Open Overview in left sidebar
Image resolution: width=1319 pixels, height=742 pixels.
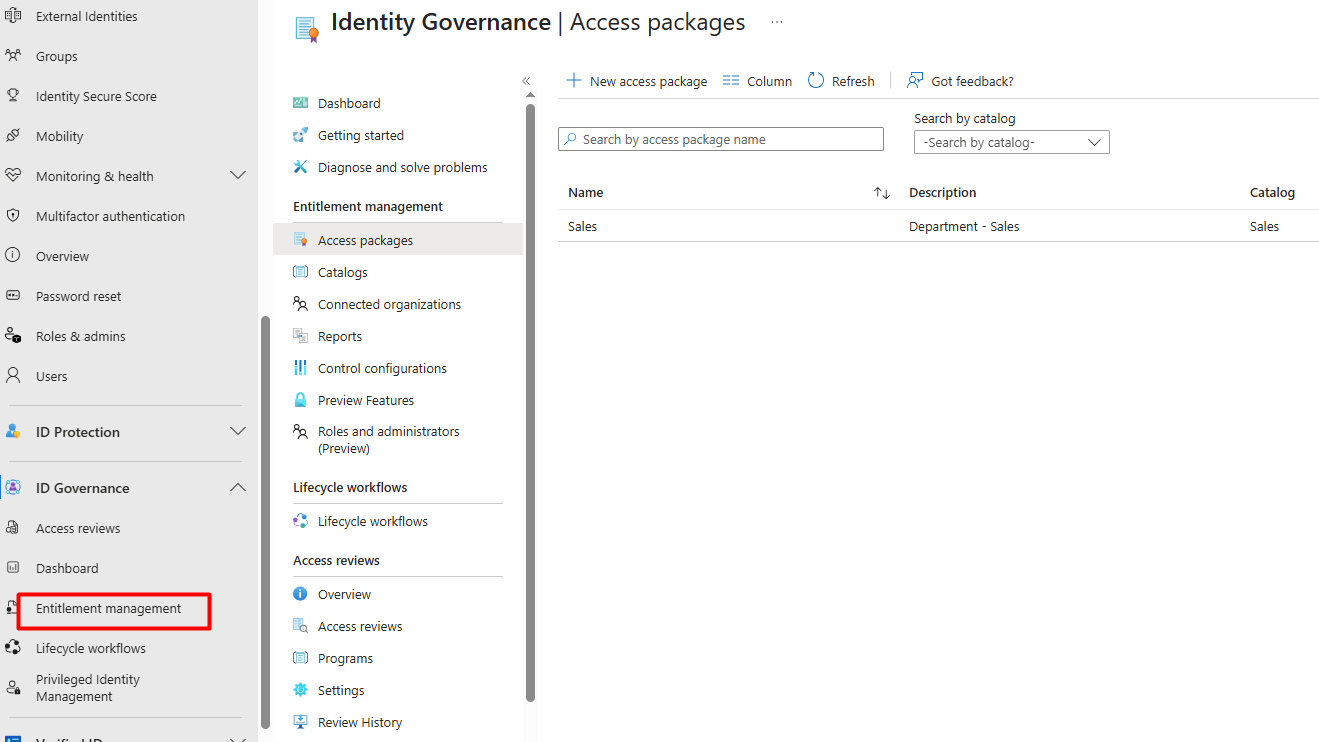click(62, 256)
